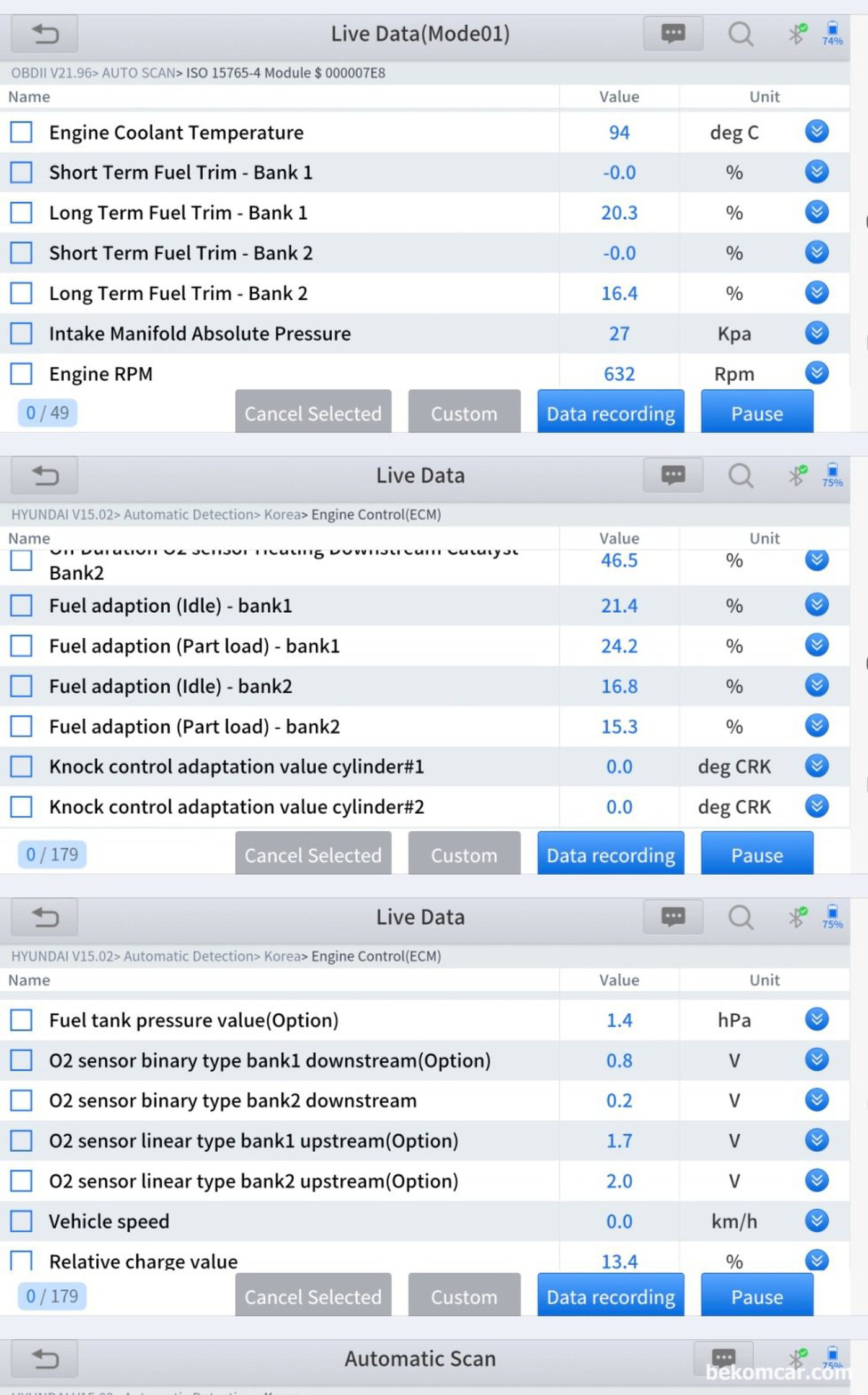
Task: Open the message icon in the Automatic Scan header
Action: tap(723, 1357)
